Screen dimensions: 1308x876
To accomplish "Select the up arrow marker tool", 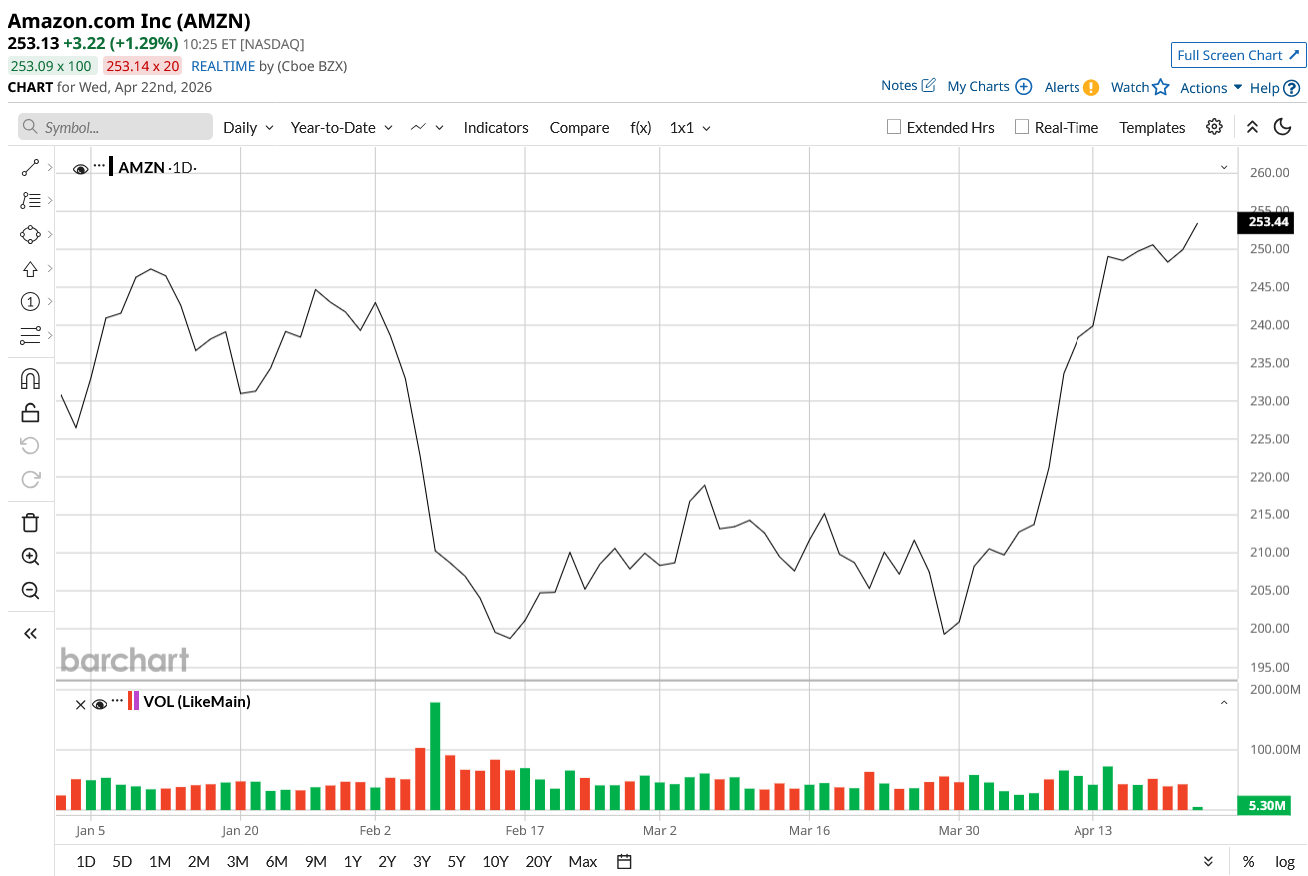I will pos(30,268).
